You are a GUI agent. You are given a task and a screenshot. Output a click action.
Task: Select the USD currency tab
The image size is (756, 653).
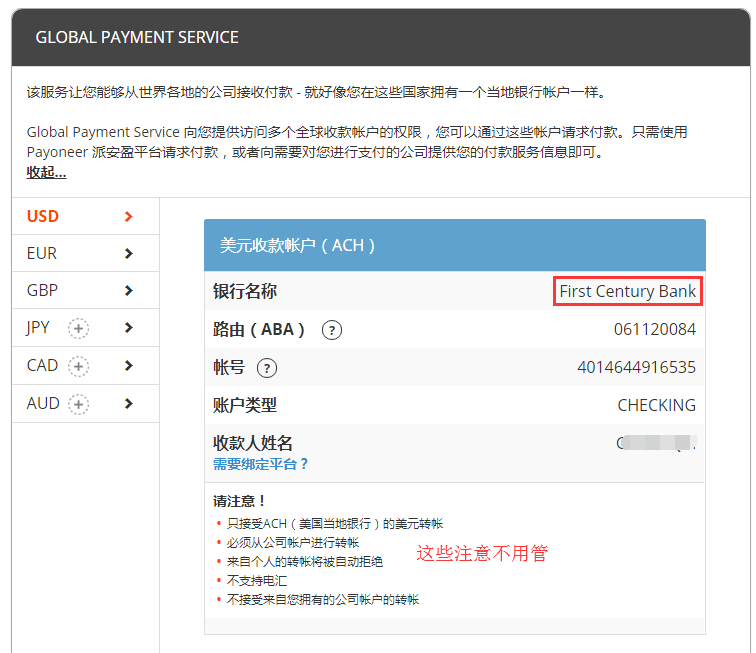(85, 217)
